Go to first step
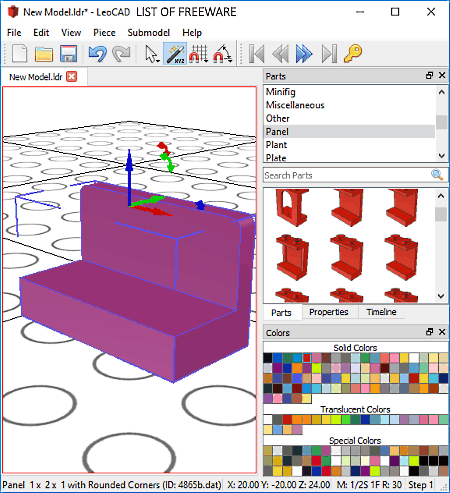Viewport: 450px width, 493px height. [257, 53]
